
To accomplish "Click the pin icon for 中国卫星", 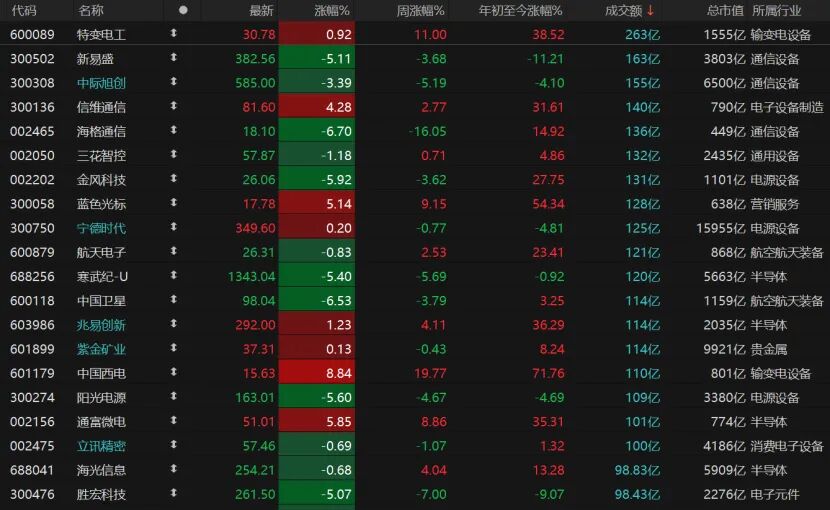I will (x=173, y=300).
